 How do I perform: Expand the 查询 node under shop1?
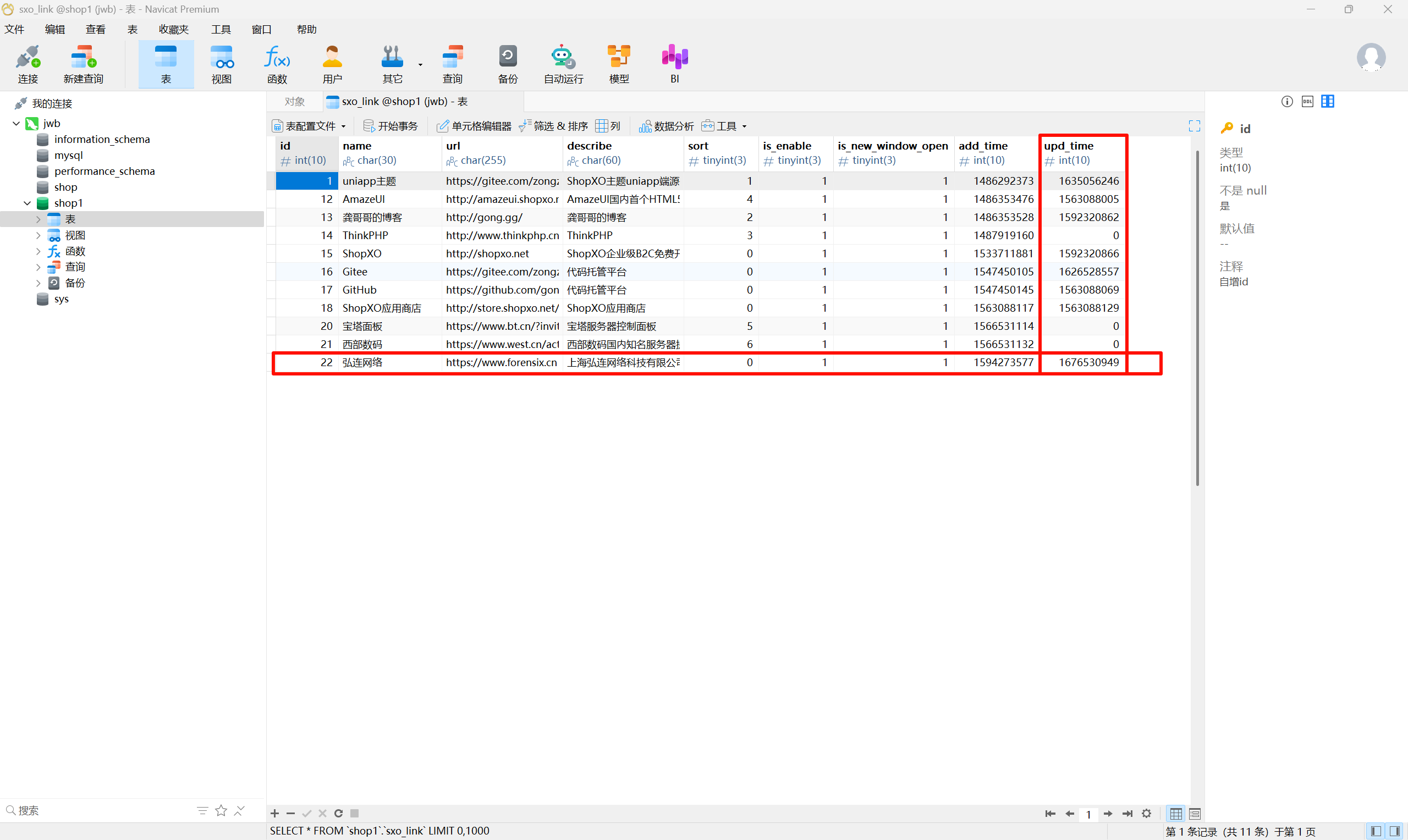pos(38,267)
